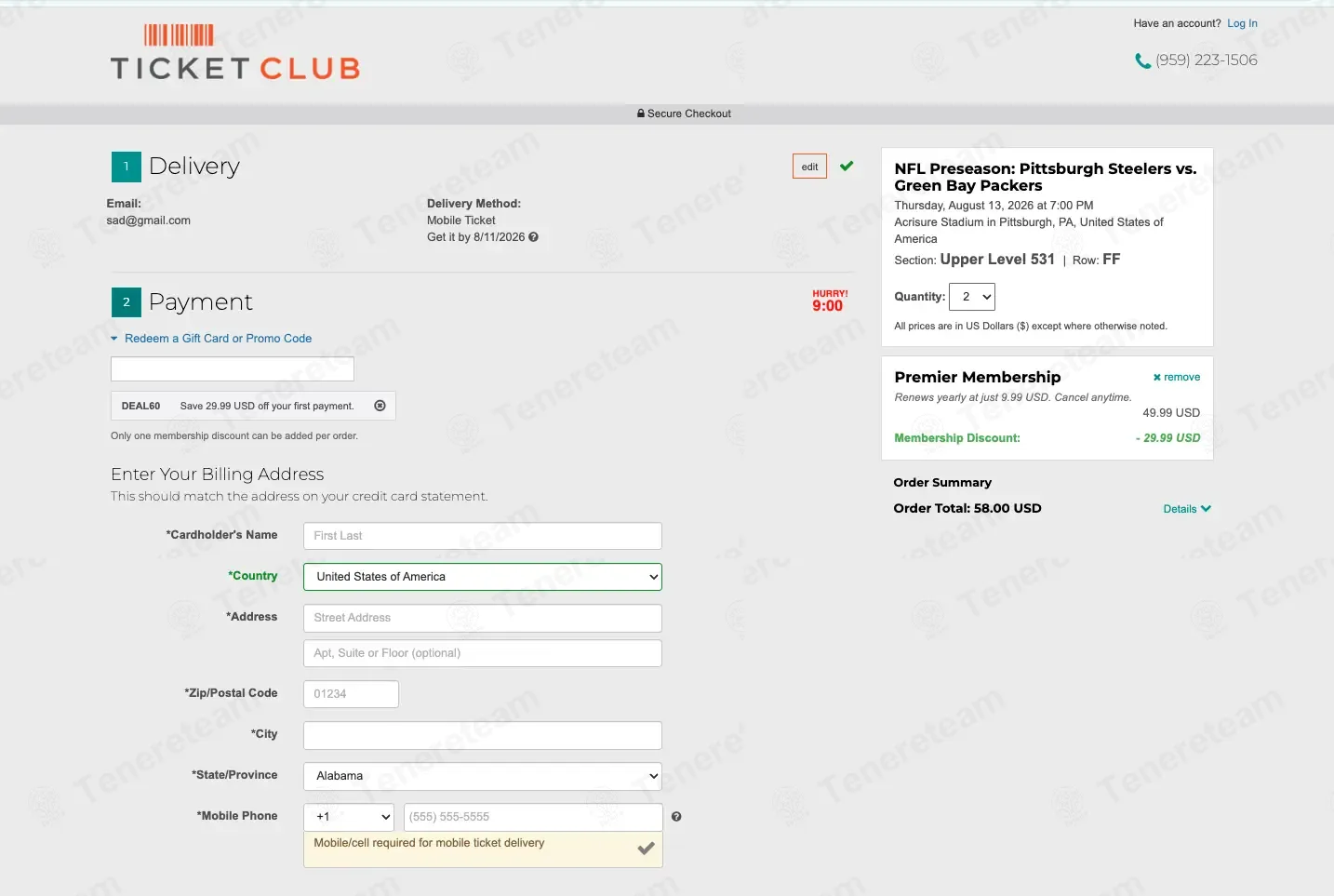The width and height of the screenshot is (1334, 896).
Task: Click the Cardholder's Name field
Action: pyautogui.click(x=483, y=536)
